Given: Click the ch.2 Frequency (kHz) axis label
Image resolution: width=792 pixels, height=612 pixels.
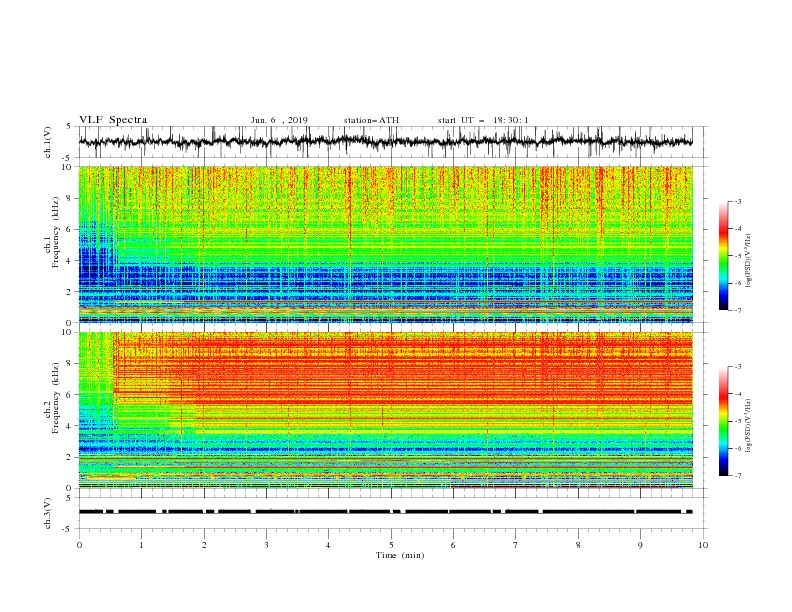Looking at the screenshot, I should click(x=52, y=398).
